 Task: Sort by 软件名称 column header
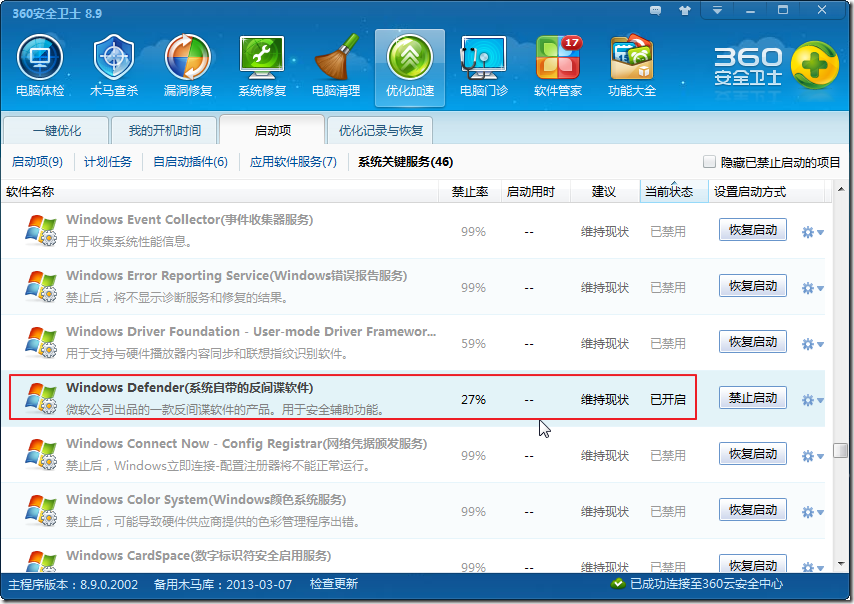pos(219,192)
